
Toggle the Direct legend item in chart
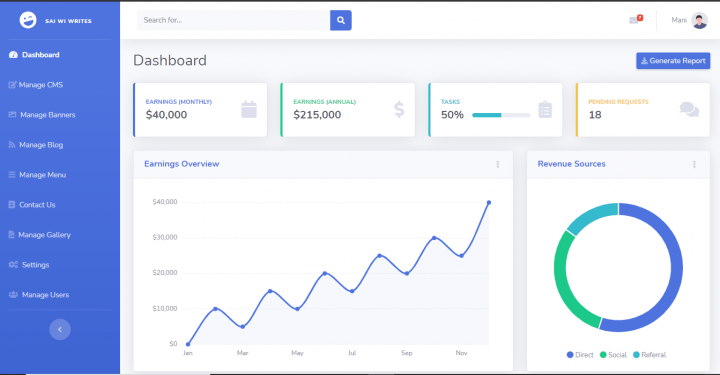coord(580,355)
